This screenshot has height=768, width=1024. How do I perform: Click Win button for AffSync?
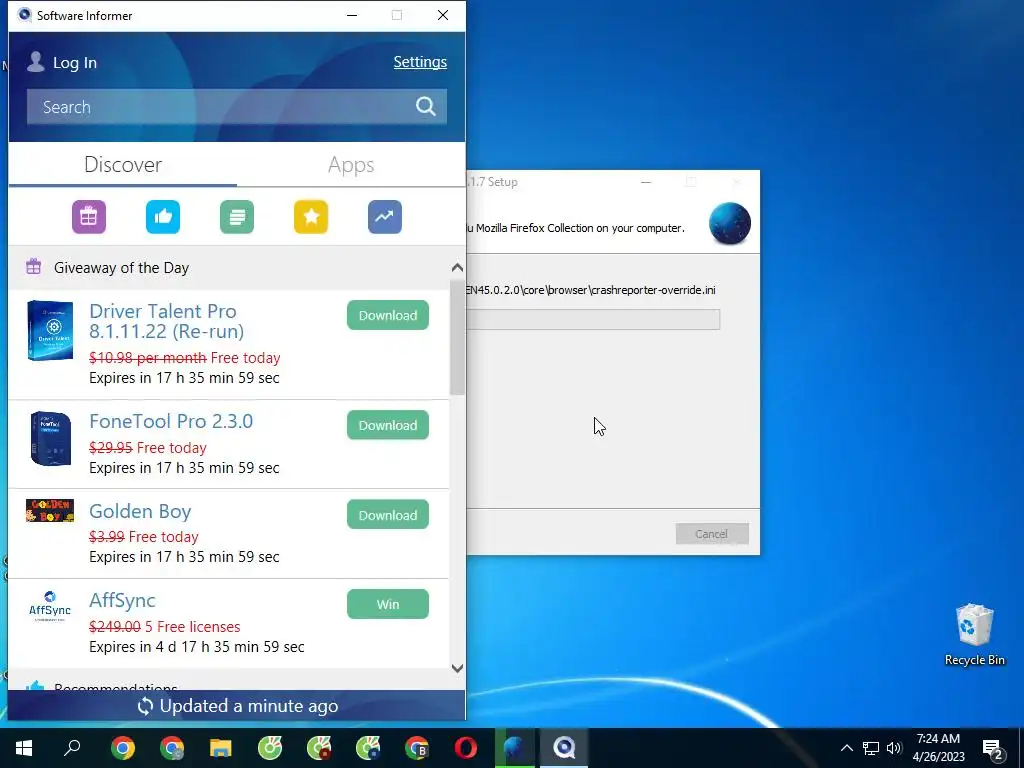click(x=388, y=605)
